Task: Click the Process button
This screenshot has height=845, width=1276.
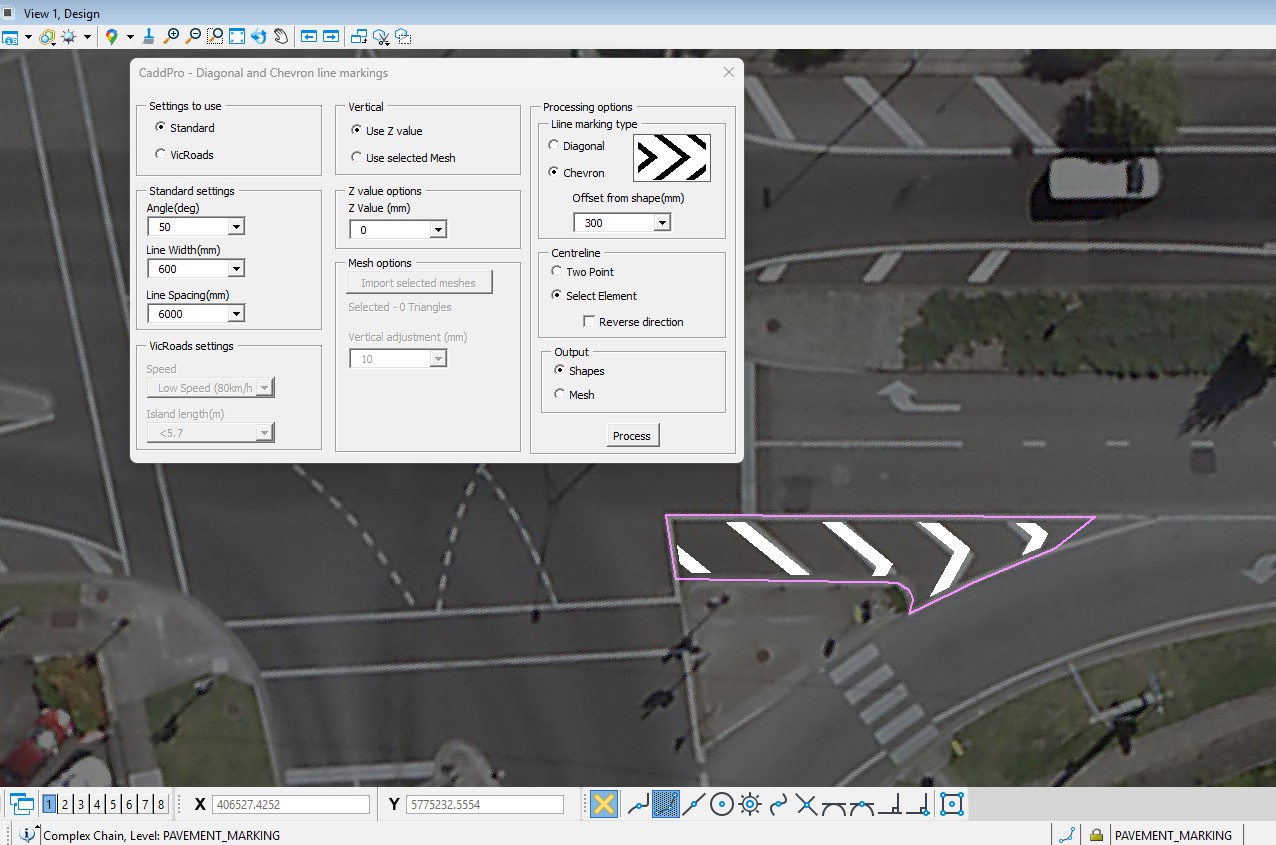Action: (x=632, y=435)
